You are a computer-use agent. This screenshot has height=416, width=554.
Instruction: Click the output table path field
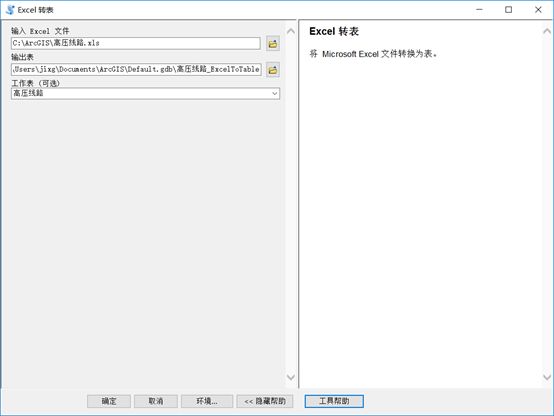[136, 69]
